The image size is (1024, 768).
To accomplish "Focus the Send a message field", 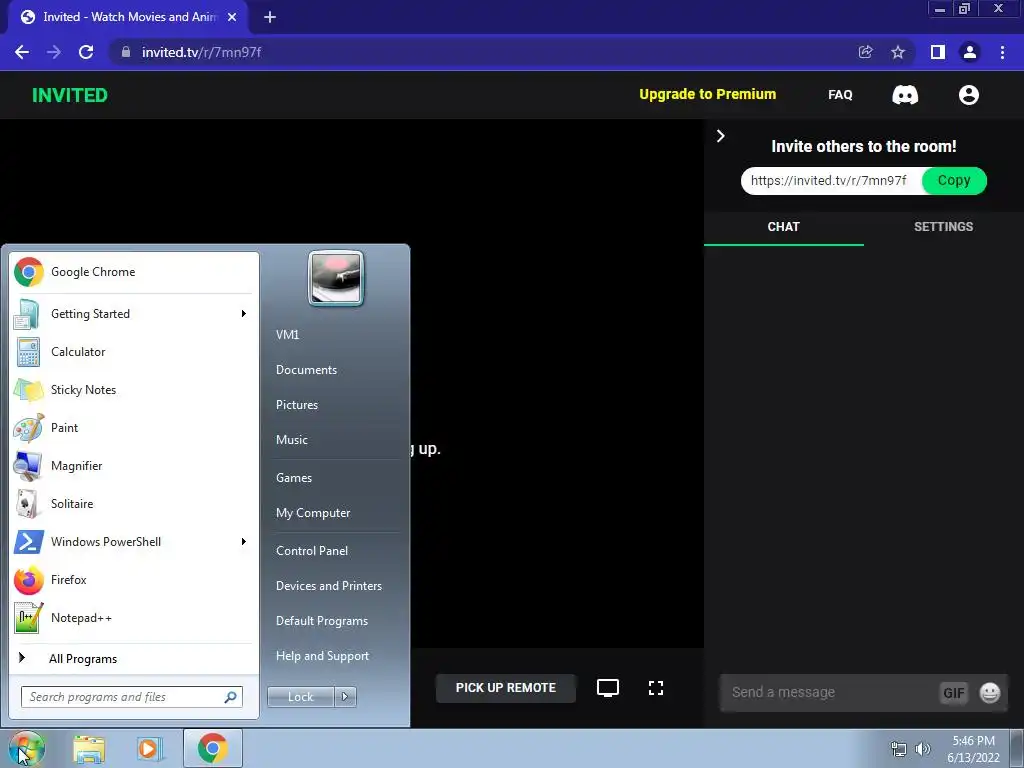I will pyautogui.click(x=829, y=692).
